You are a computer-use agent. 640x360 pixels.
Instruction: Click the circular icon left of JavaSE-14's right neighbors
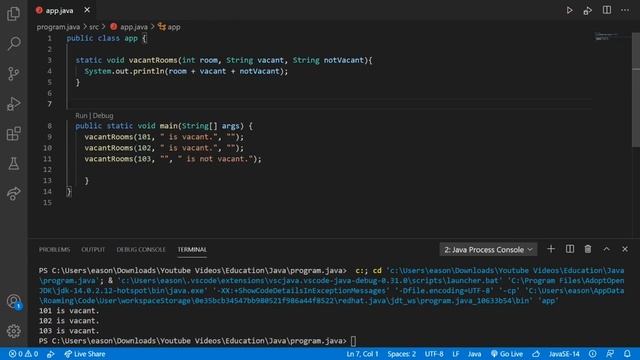[x=593, y=354]
